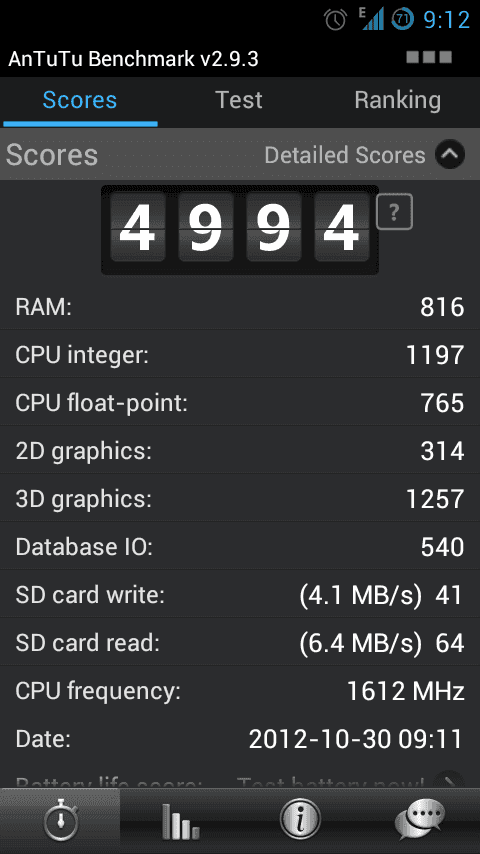Screen dimensions: 480x854
Task: Tap the stopwatch icon in bottom bar
Action: coord(60,820)
